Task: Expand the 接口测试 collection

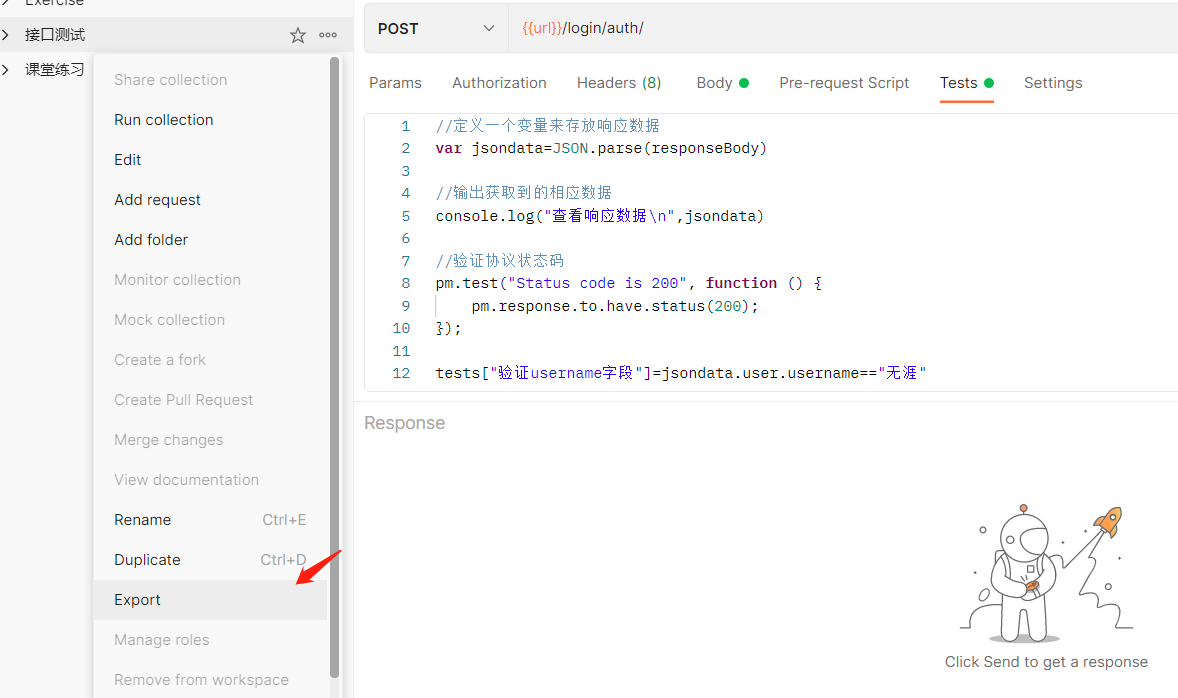Action: coord(6,35)
